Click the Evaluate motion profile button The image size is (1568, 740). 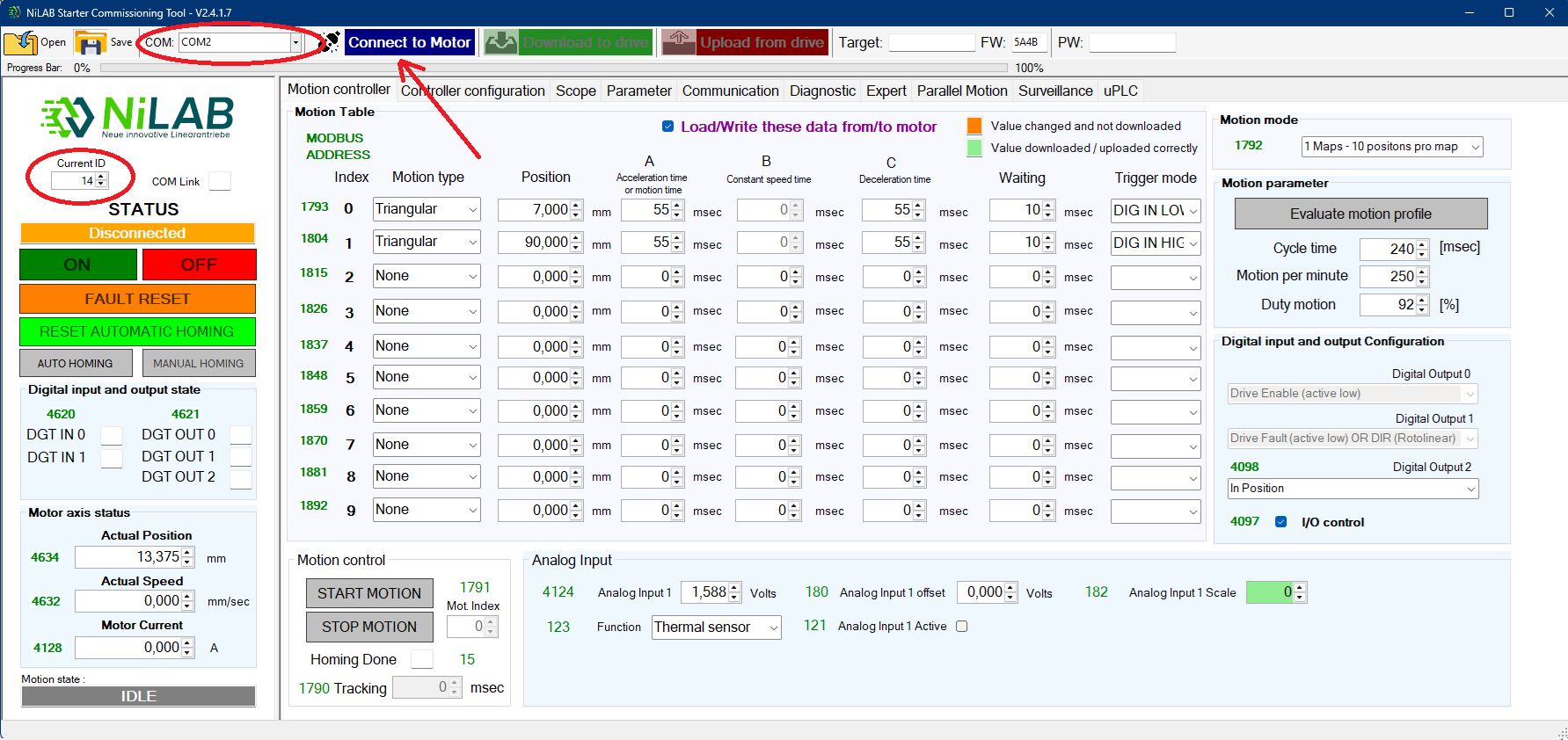[1360, 214]
